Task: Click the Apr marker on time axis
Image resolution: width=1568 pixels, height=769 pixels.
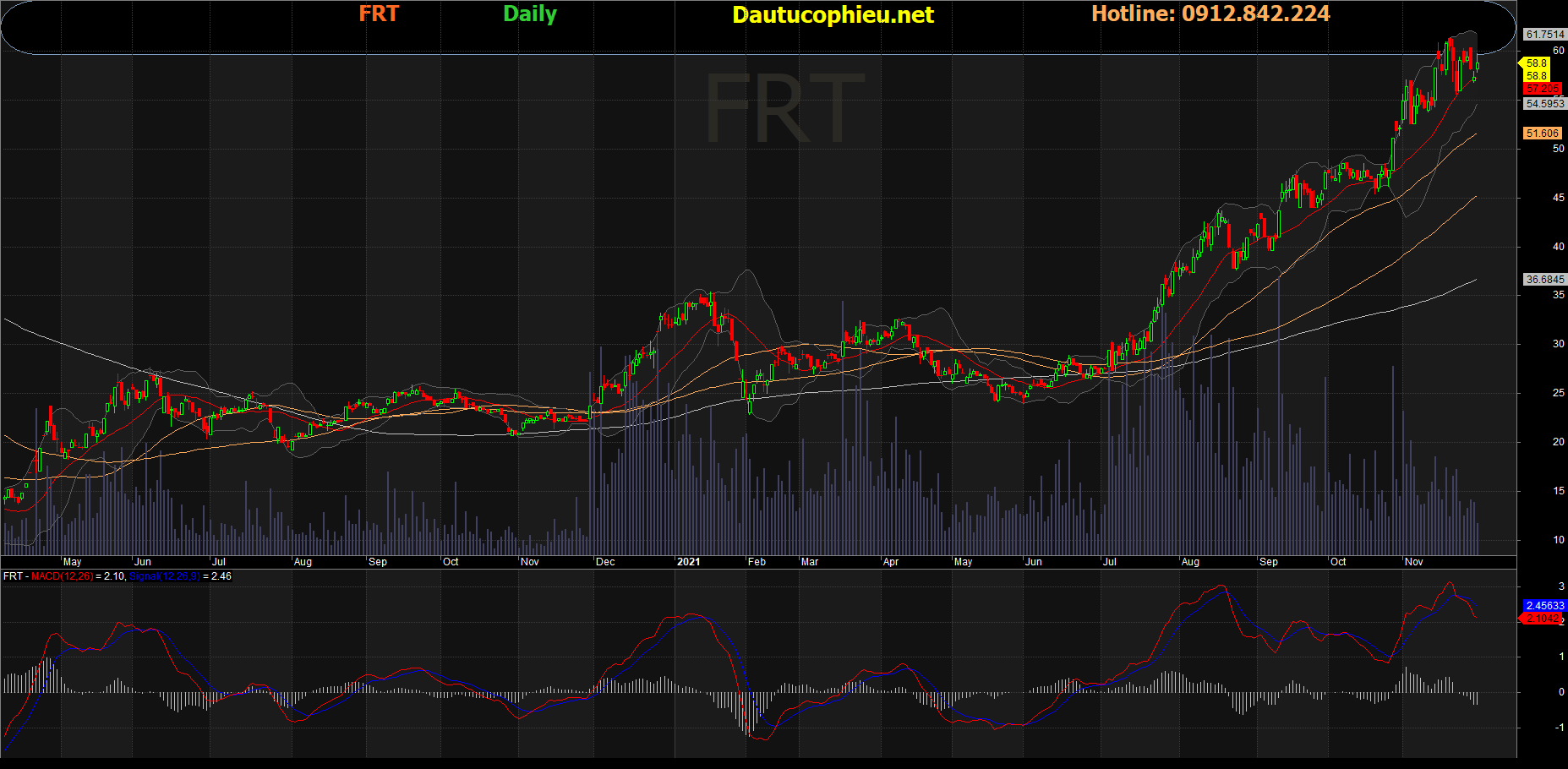Action: pyautogui.click(x=890, y=562)
